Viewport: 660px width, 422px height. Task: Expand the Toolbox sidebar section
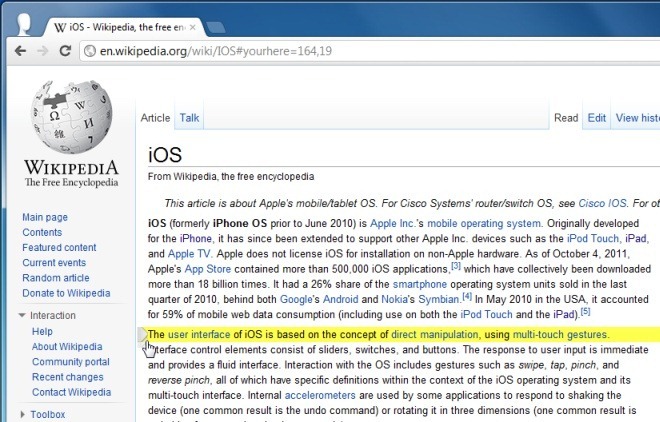[22, 414]
